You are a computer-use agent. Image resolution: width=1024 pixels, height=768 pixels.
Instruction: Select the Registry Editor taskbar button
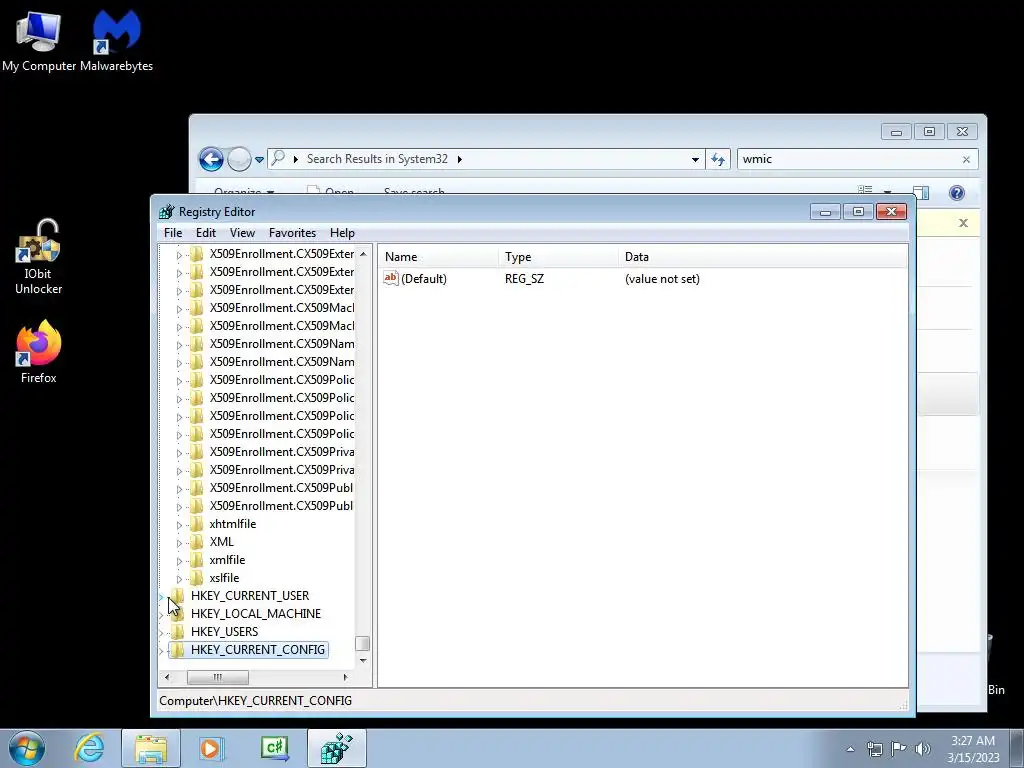click(337, 748)
